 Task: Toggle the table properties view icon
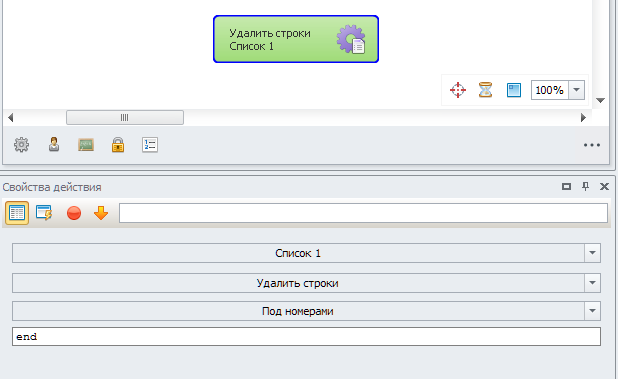click(x=17, y=213)
